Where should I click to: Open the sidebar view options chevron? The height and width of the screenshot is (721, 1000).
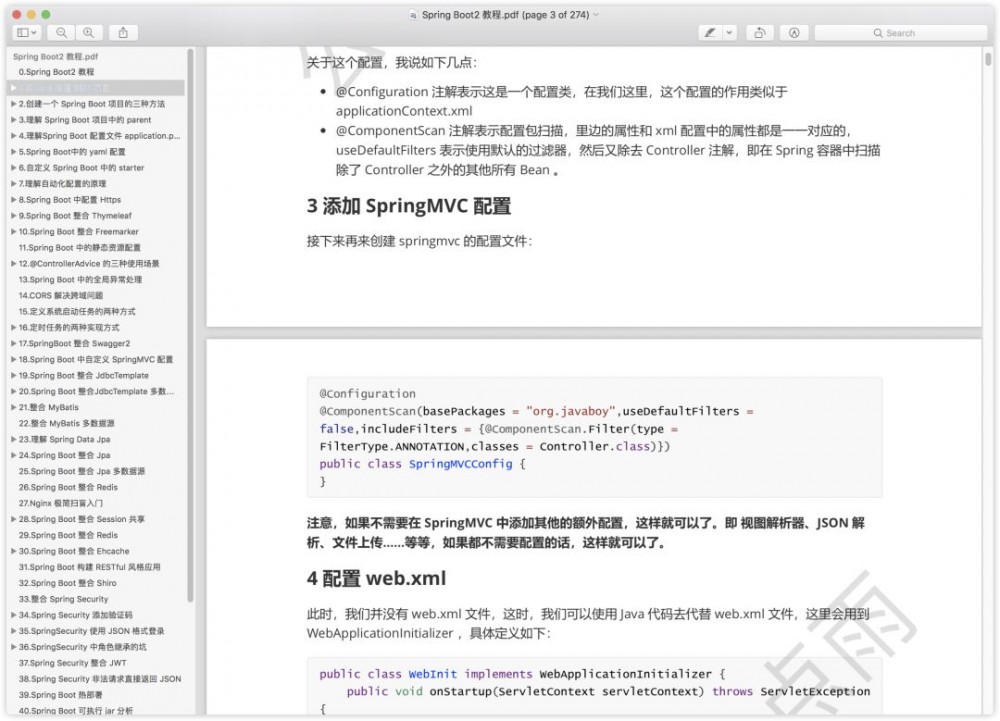pos(32,32)
